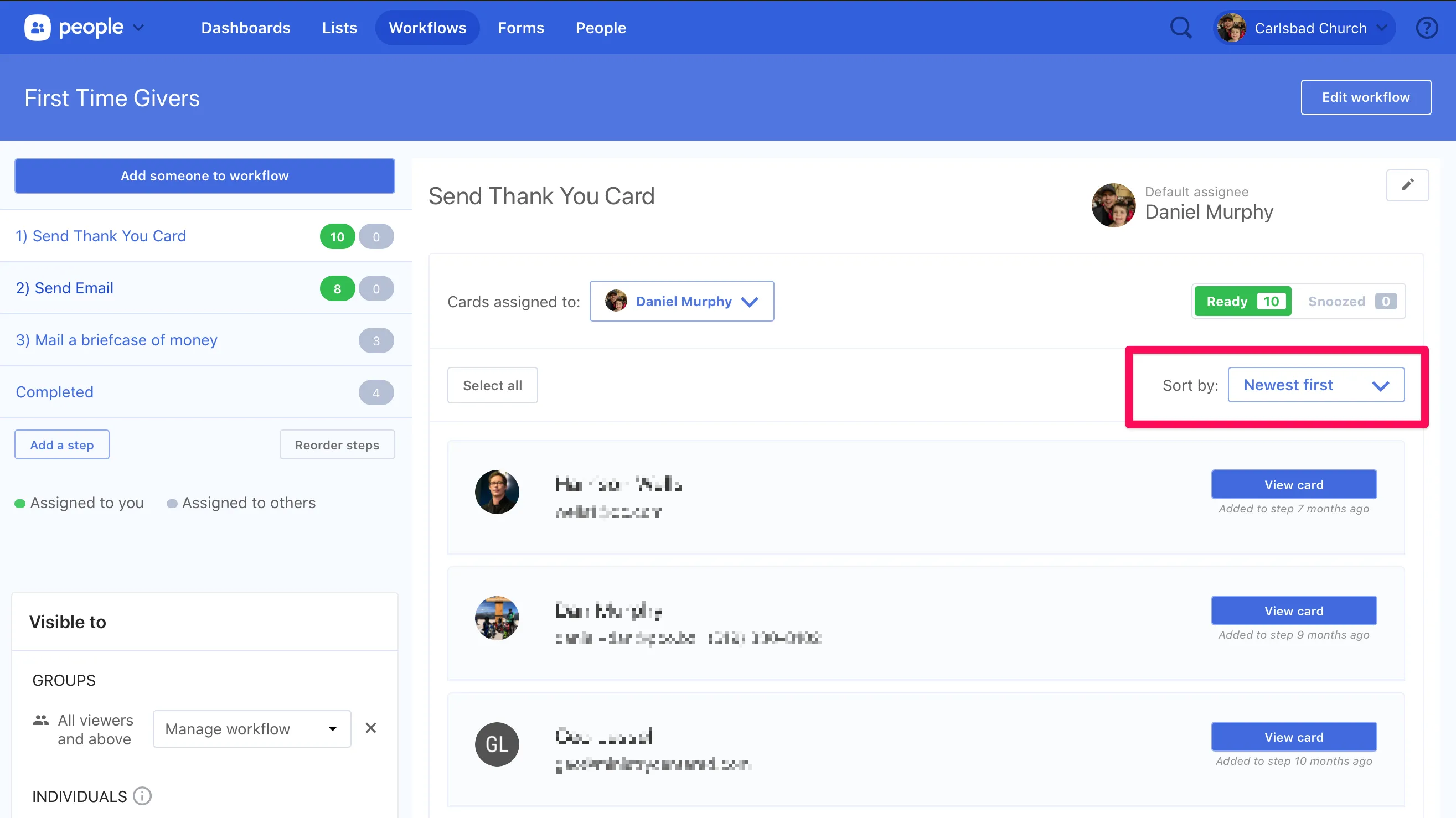Open the Manage workflow permission dropdown
This screenshot has width=1456, height=818.
pos(251,729)
